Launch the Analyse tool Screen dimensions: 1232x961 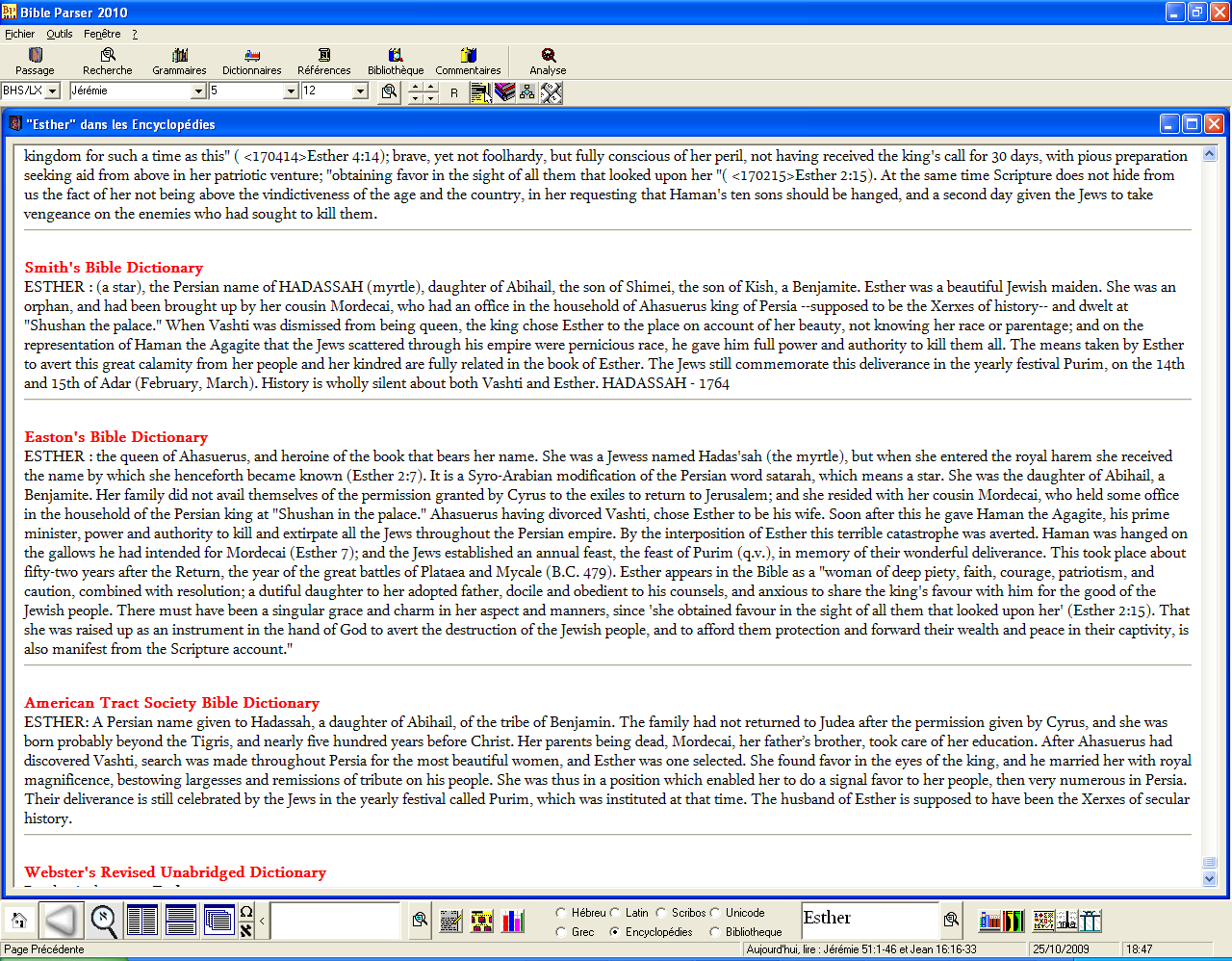[548, 62]
